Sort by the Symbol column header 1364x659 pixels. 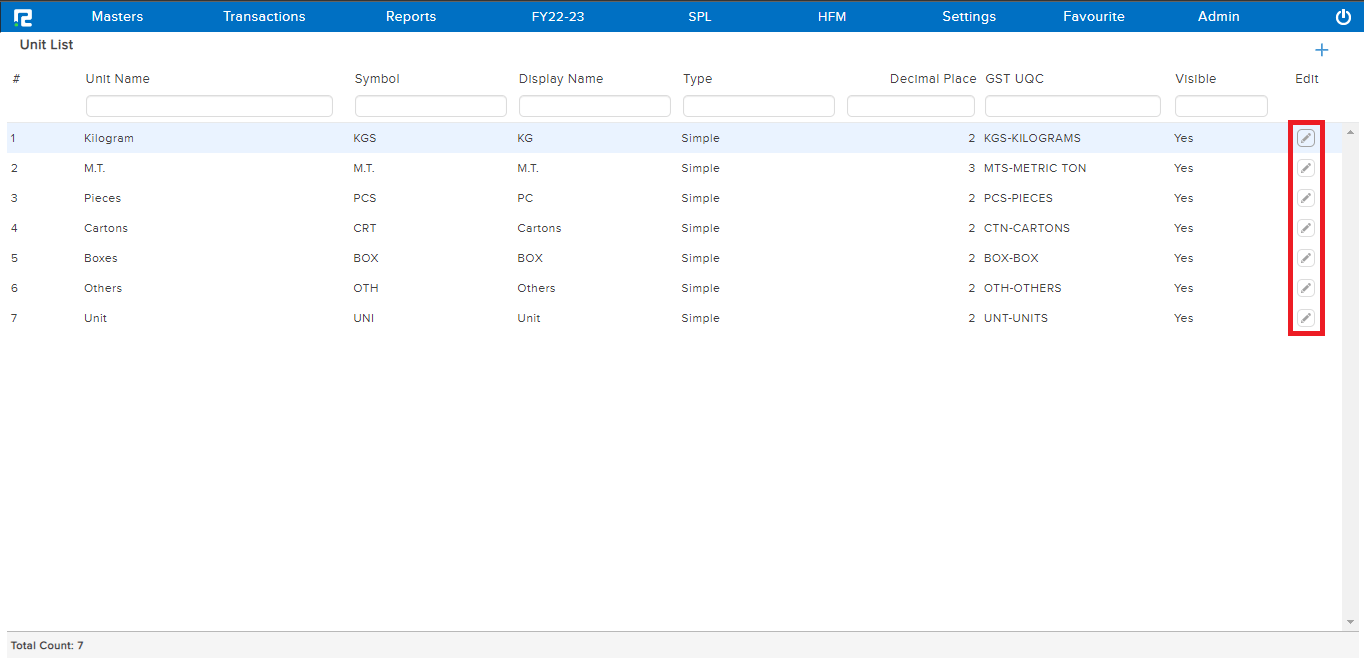377,79
